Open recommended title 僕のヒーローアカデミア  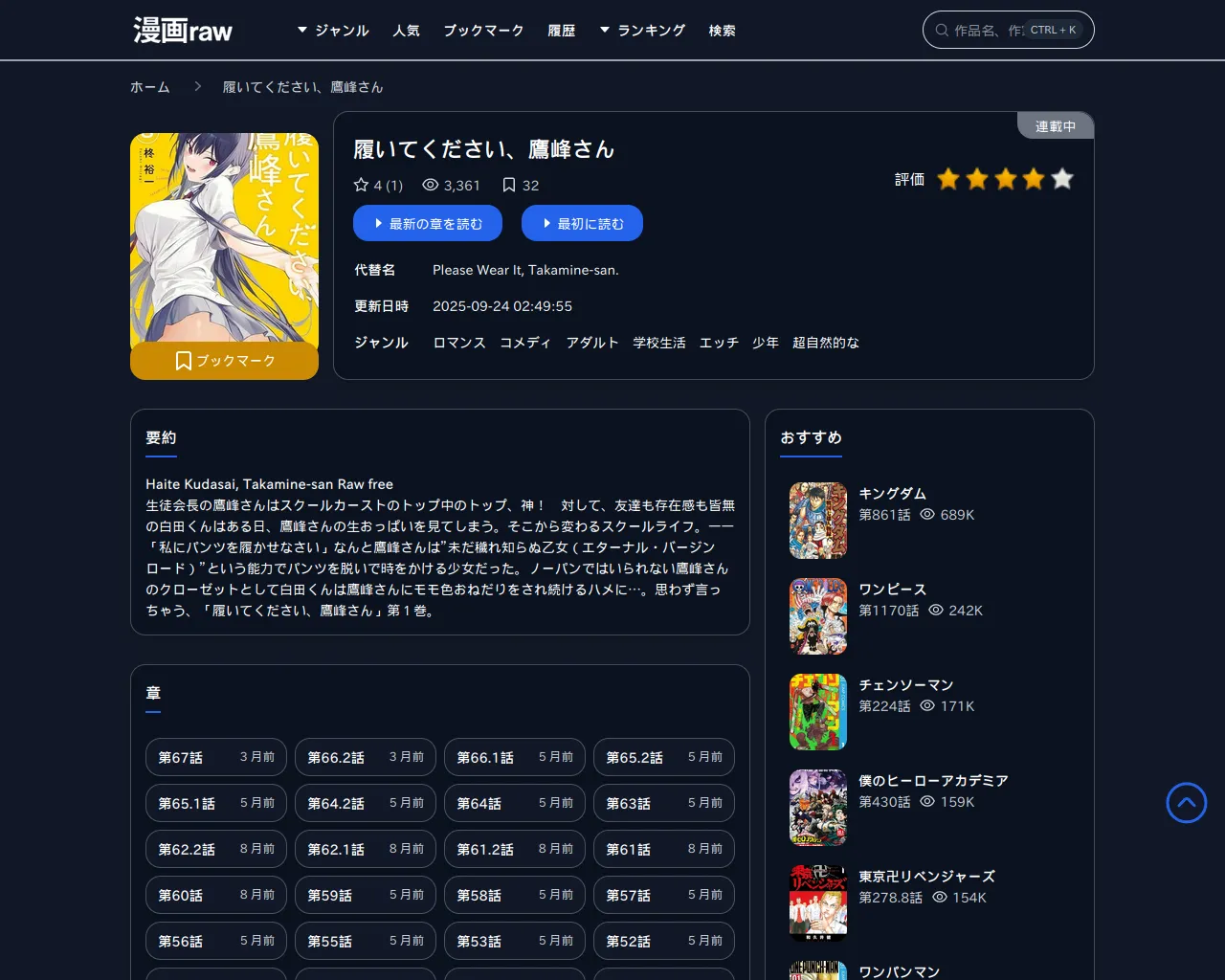point(933,780)
